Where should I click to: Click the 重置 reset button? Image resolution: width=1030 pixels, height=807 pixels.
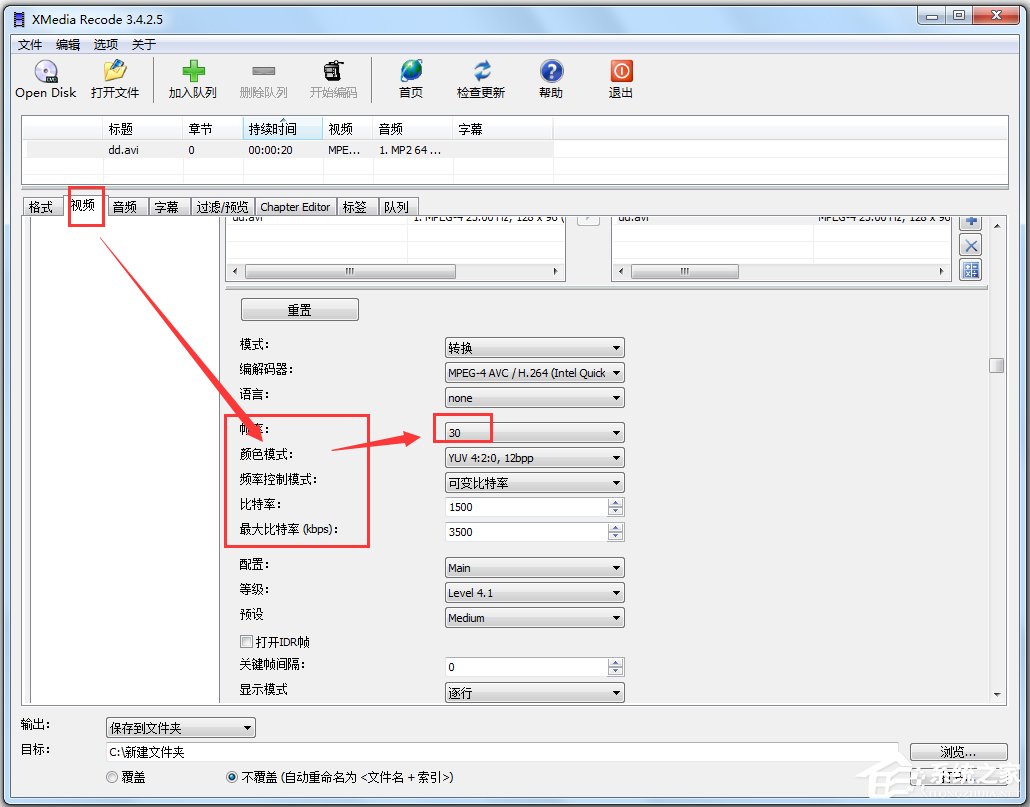[x=298, y=309]
